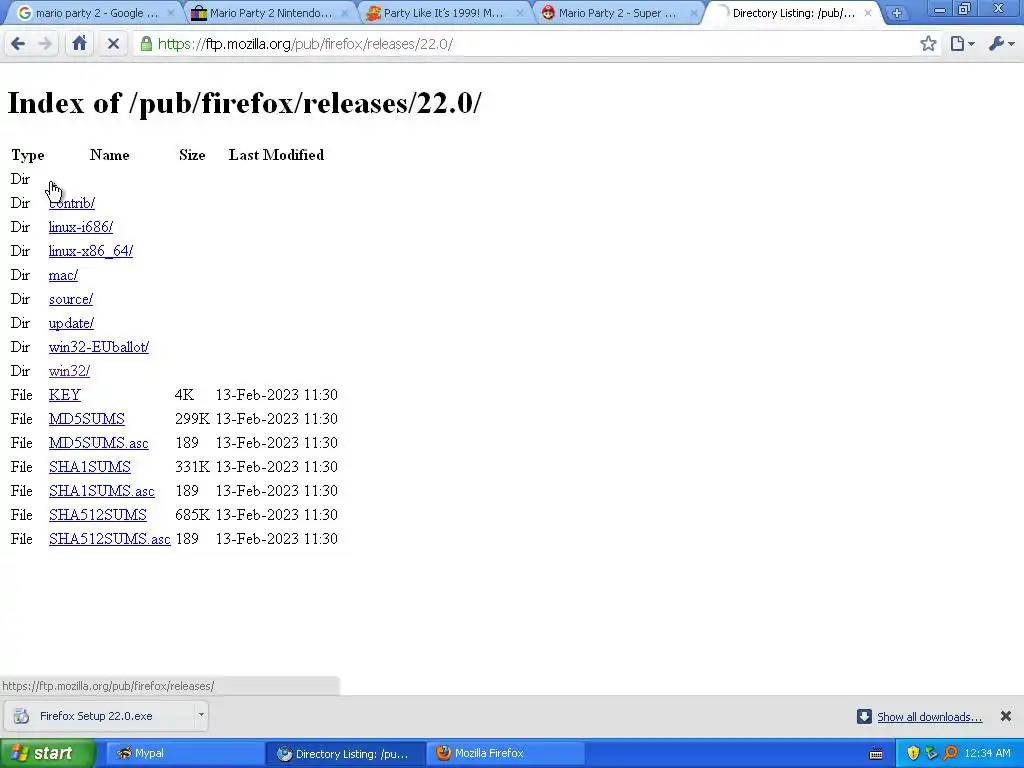Open the mac/ directory
This screenshot has height=768, width=1024.
pyautogui.click(x=63, y=276)
